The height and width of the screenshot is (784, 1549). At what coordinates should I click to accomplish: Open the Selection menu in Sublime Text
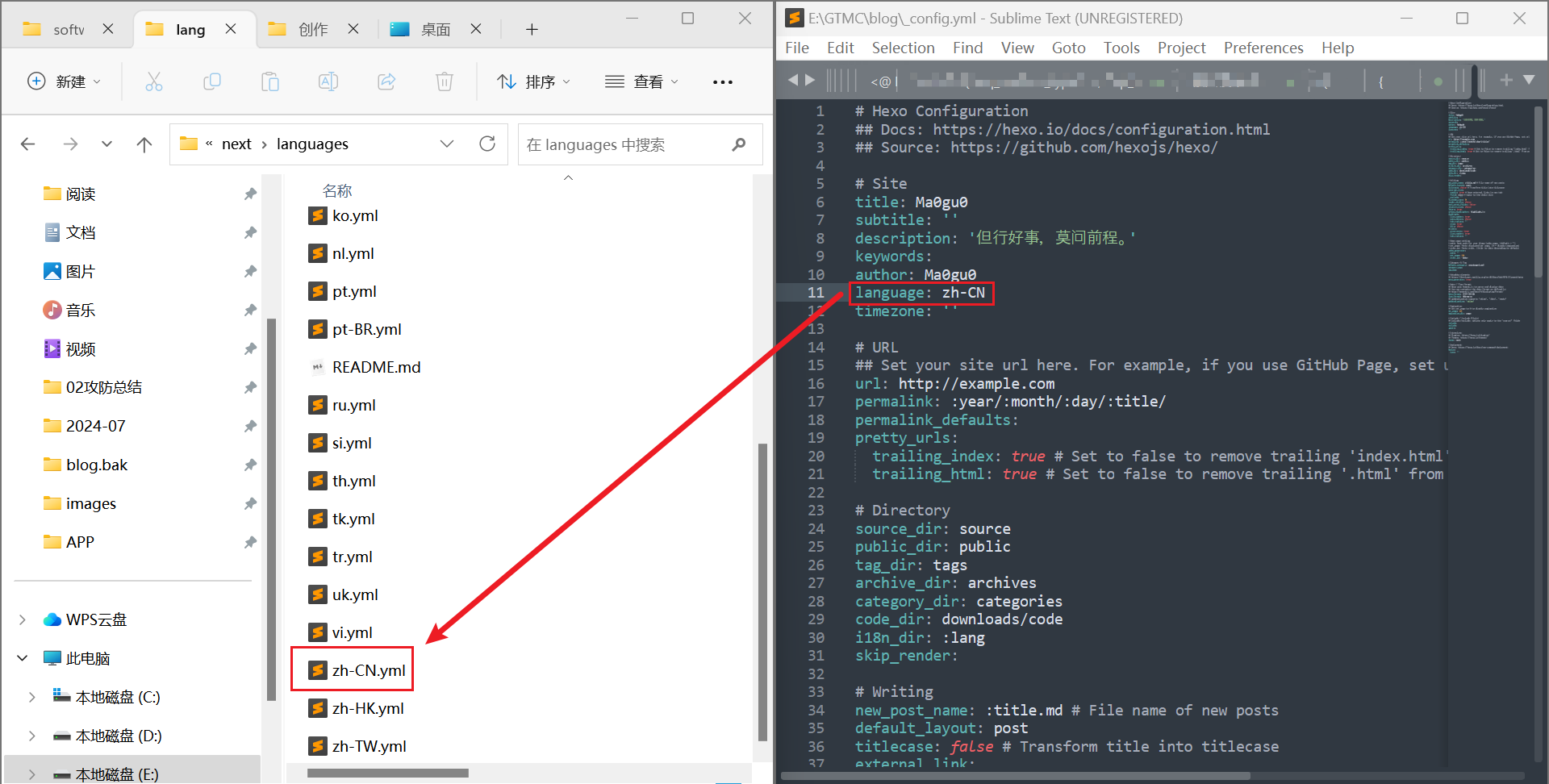[903, 48]
